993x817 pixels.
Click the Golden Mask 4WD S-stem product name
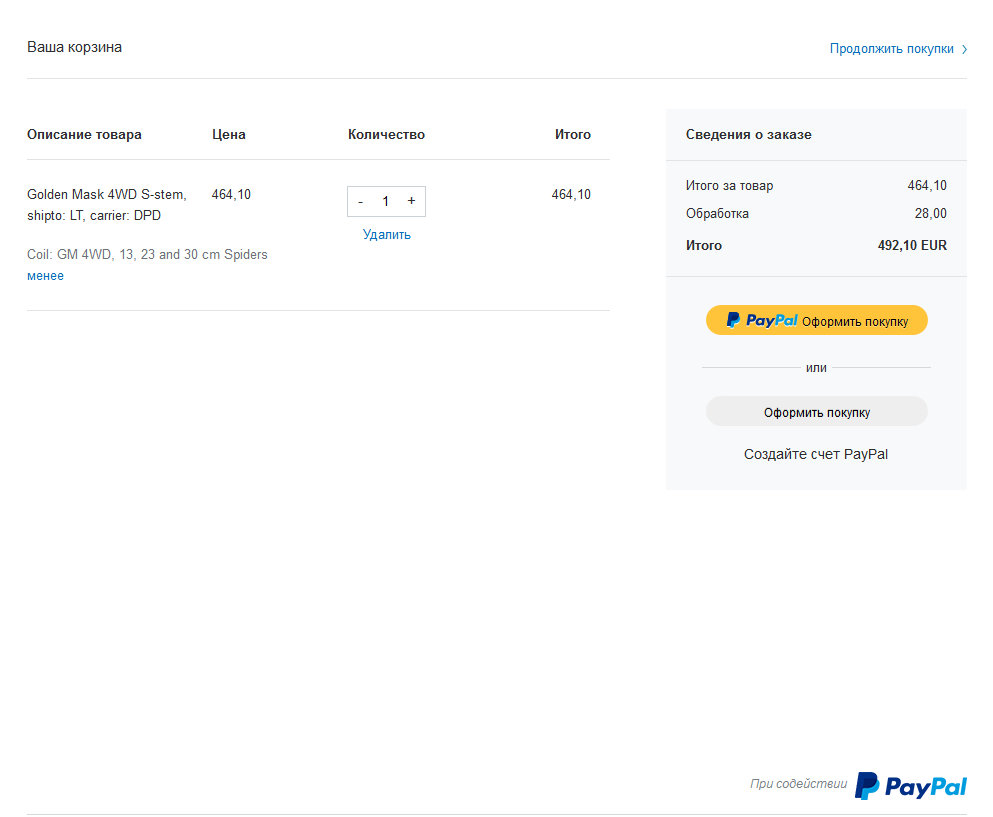point(106,195)
